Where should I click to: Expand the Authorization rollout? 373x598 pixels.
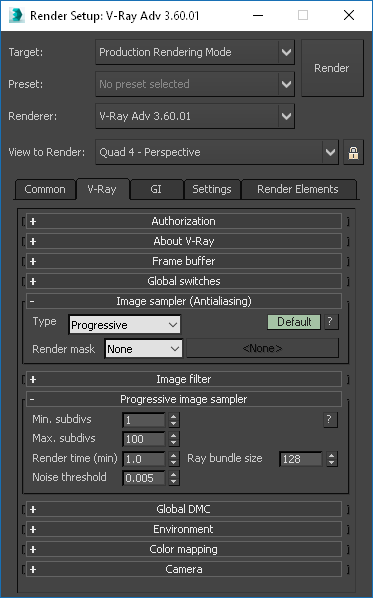(x=183, y=221)
